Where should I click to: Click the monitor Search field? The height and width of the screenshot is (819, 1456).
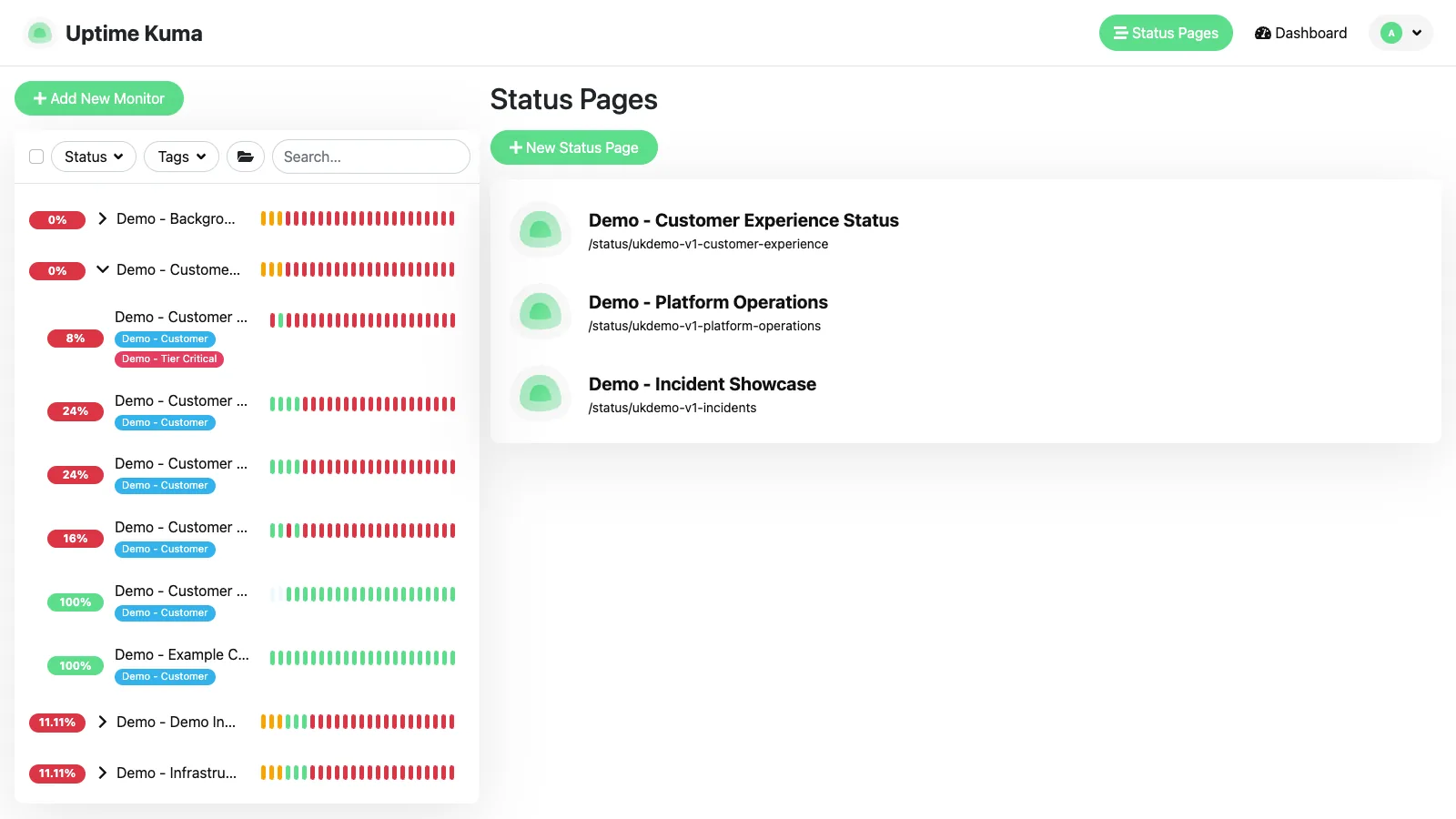click(x=371, y=157)
